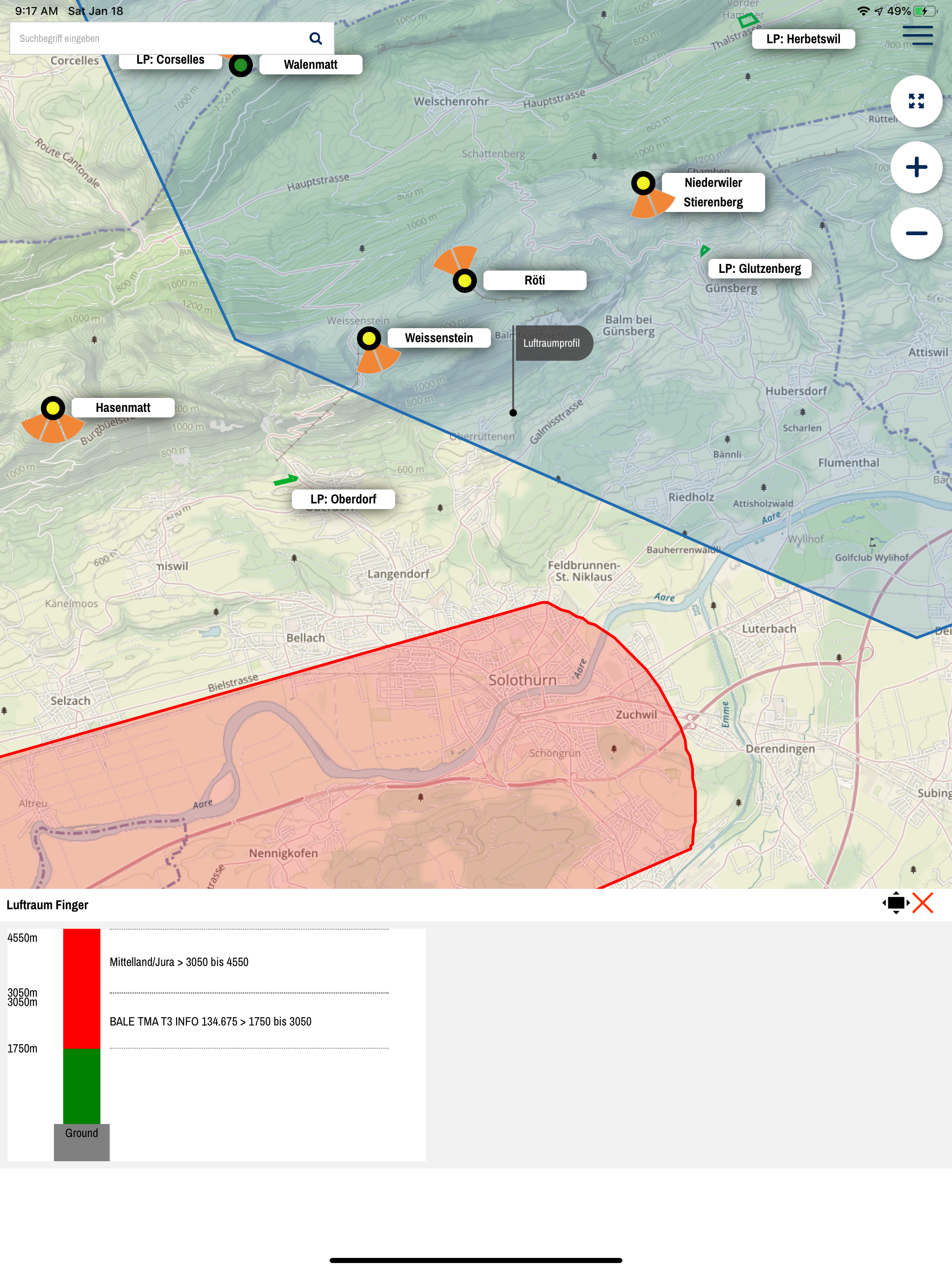Image resolution: width=952 pixels, height=1270 pixels.
Task: Click the BALE TMA T3 INFO entry
Action: pyautogui.click(x=210, y=1021)
